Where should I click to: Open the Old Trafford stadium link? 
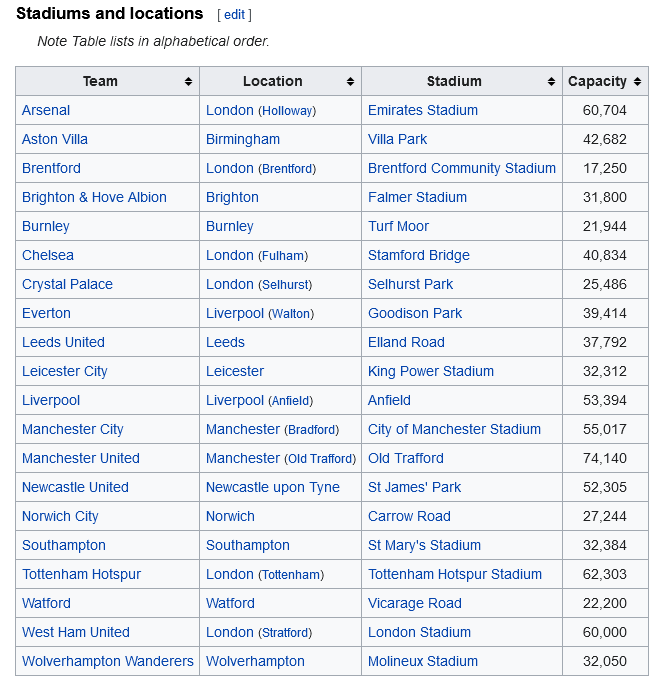[406, 458]
